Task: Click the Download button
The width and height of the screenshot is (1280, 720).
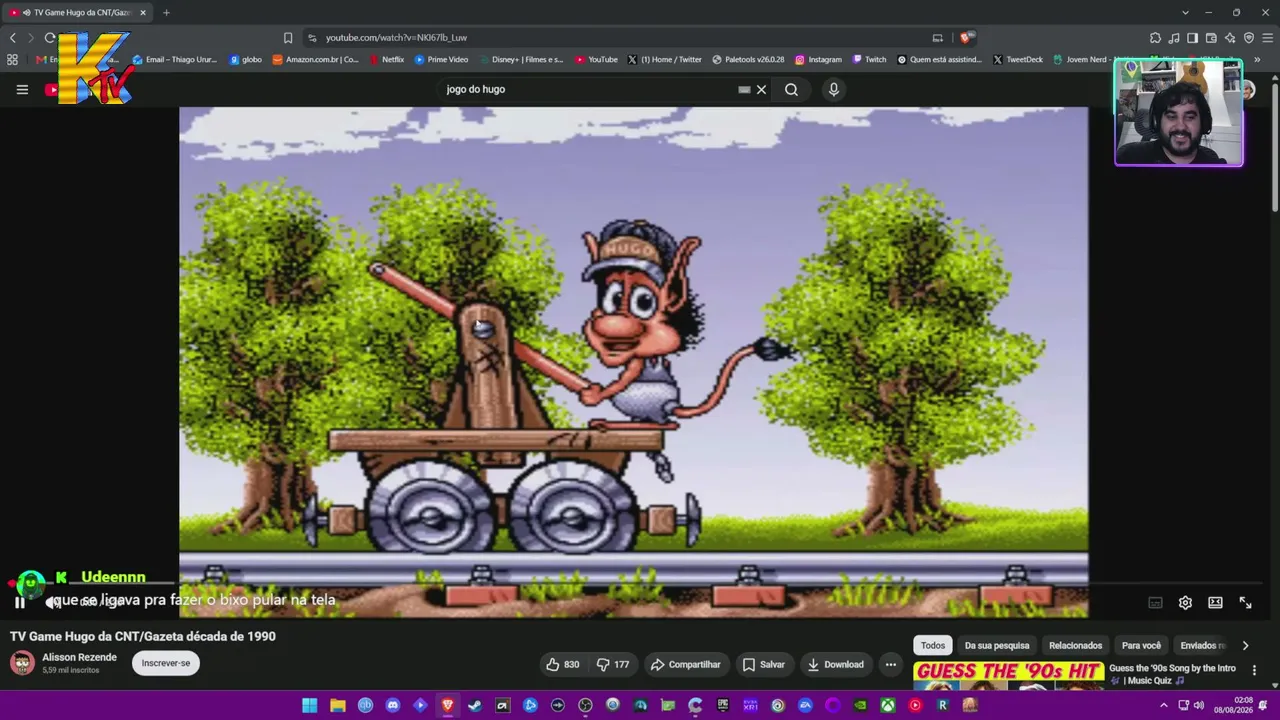Action: click(x=835, y=664)
